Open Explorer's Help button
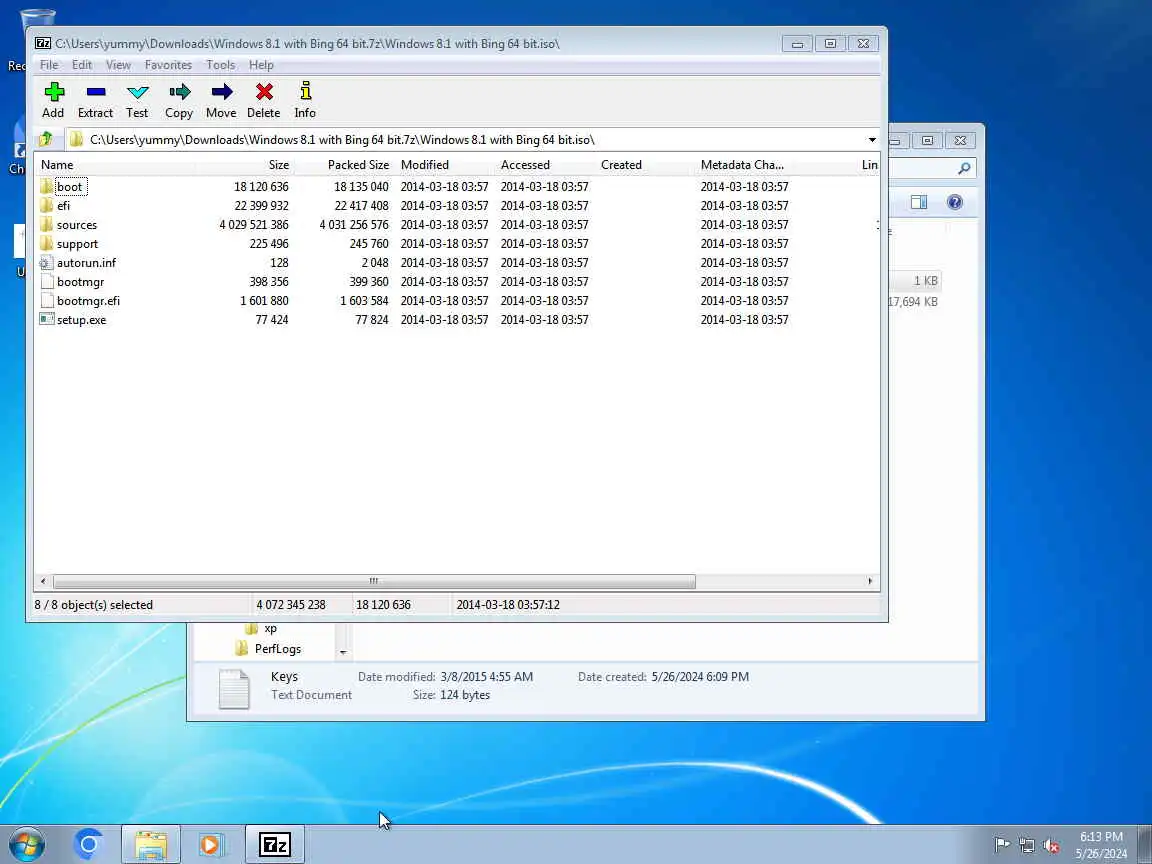Screen dimensions: 1152x864 tap(954, 202)
